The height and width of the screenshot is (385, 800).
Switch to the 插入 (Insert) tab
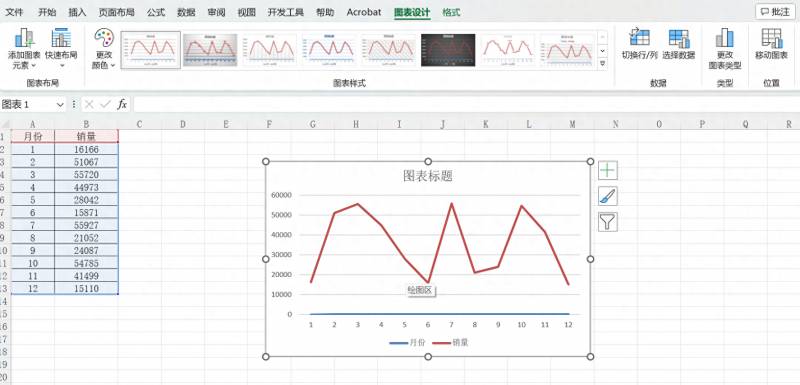(77, 12)
